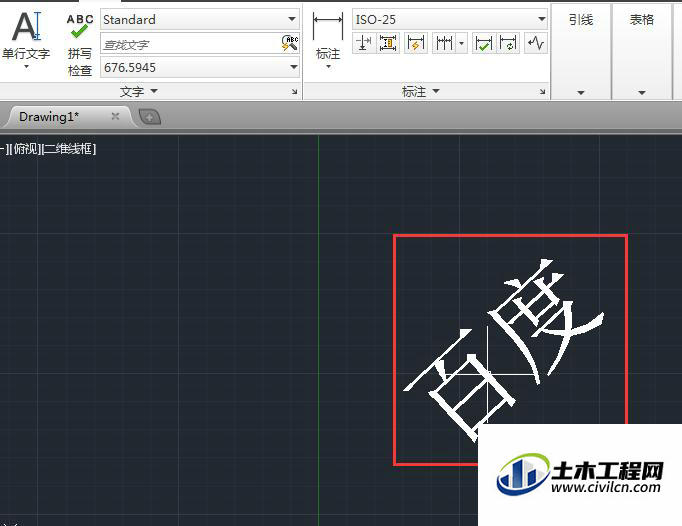The width and height of the screenshot is (682, 526).
Task: Close the Drawing1* tab
Action: click(x=115, y=116)
